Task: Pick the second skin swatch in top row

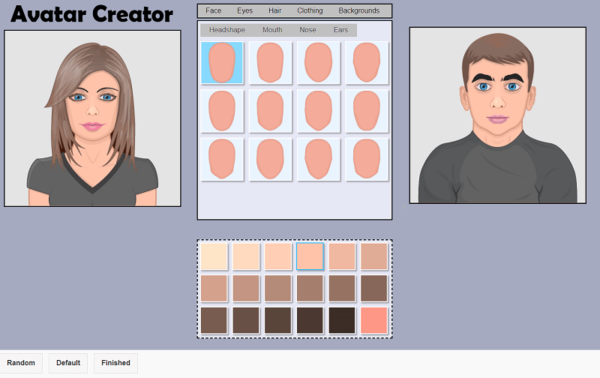Action: point(246,256)
